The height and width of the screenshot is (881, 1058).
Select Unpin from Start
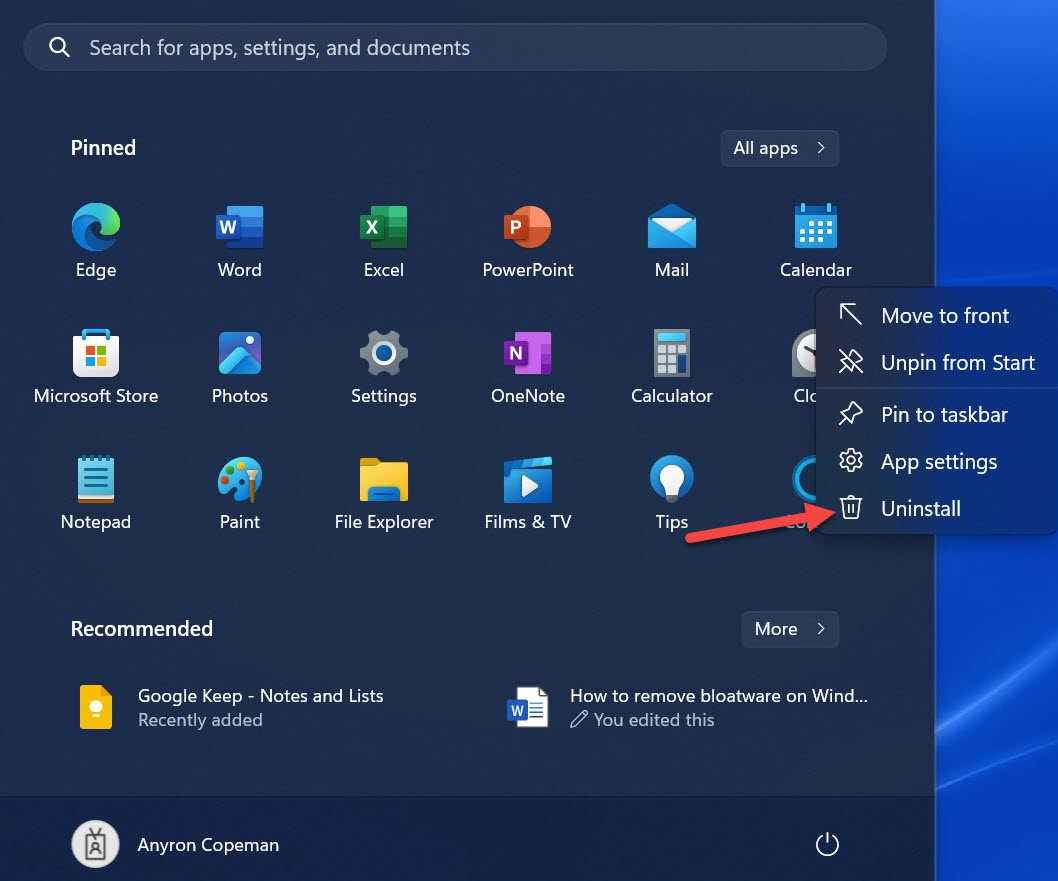(937, 362)
